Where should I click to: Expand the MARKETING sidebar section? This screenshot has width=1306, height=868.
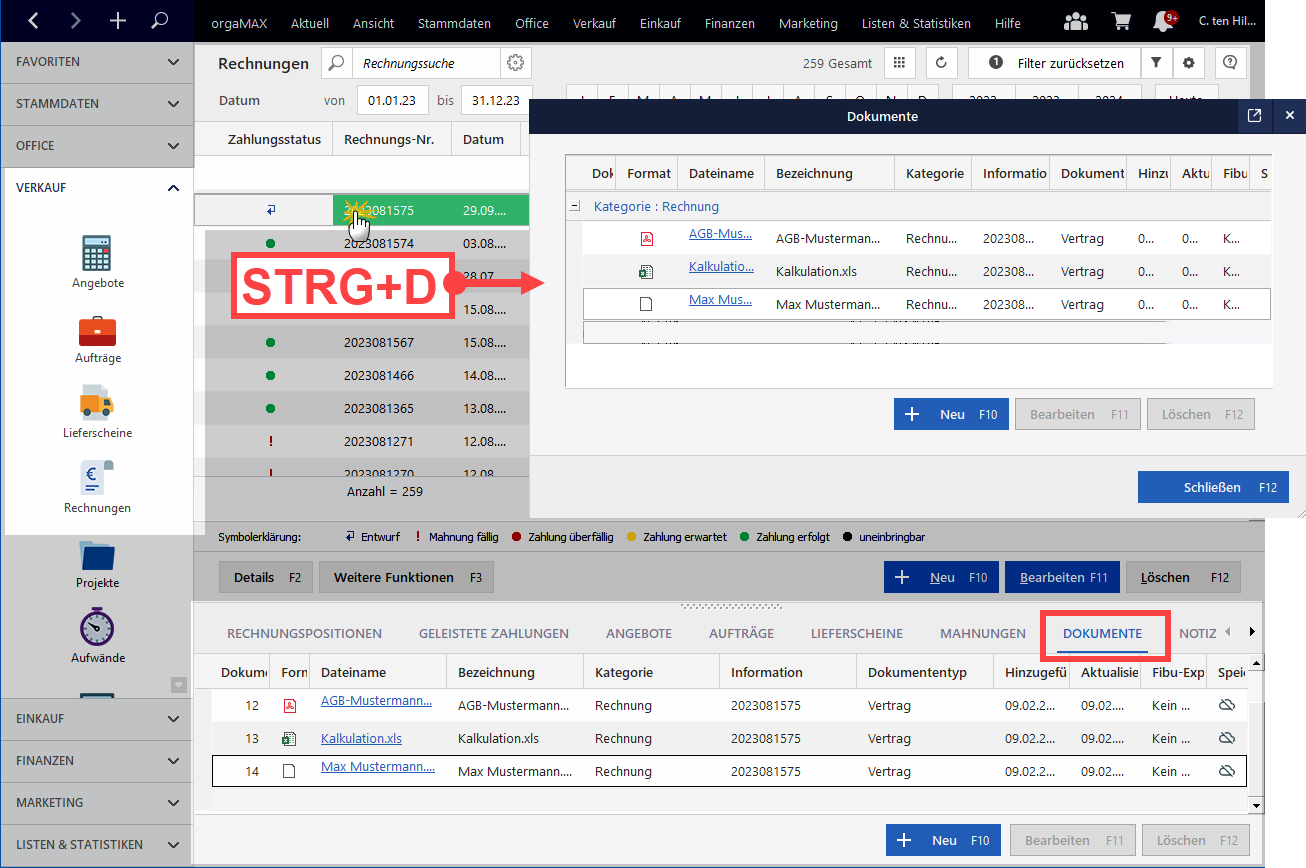click(x=96, y=803)
